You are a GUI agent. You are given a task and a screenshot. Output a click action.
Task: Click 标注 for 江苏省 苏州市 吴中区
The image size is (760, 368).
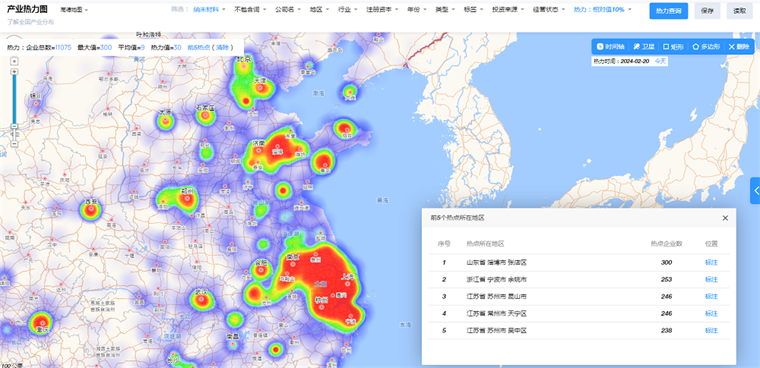(711, 330)
